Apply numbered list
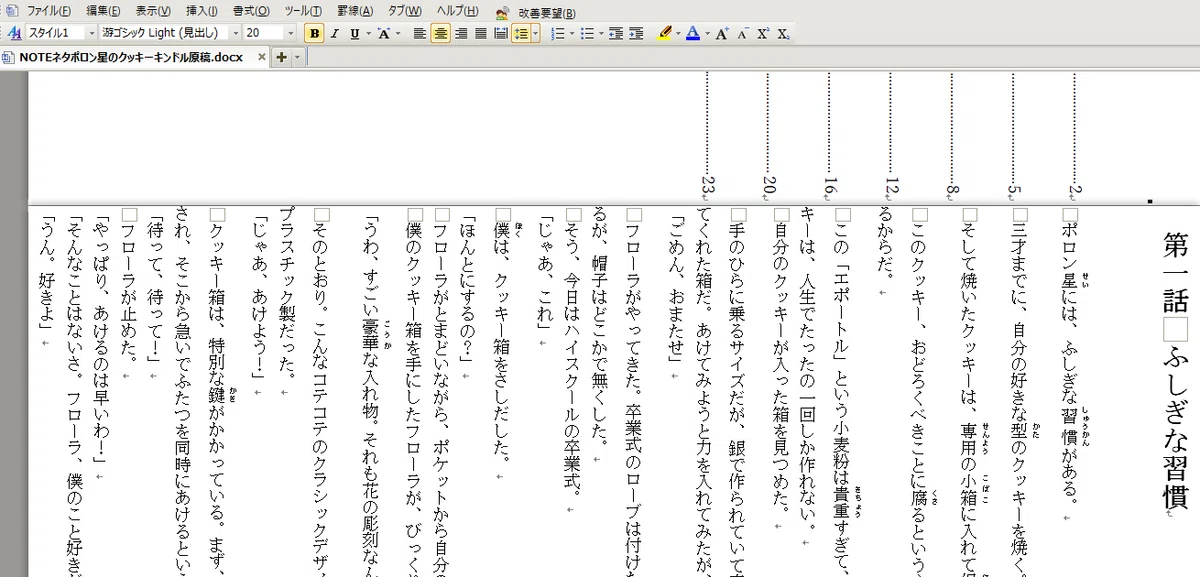Image resolution: width=1200 pixels, height=577 pixels. (x=558, y=33)
